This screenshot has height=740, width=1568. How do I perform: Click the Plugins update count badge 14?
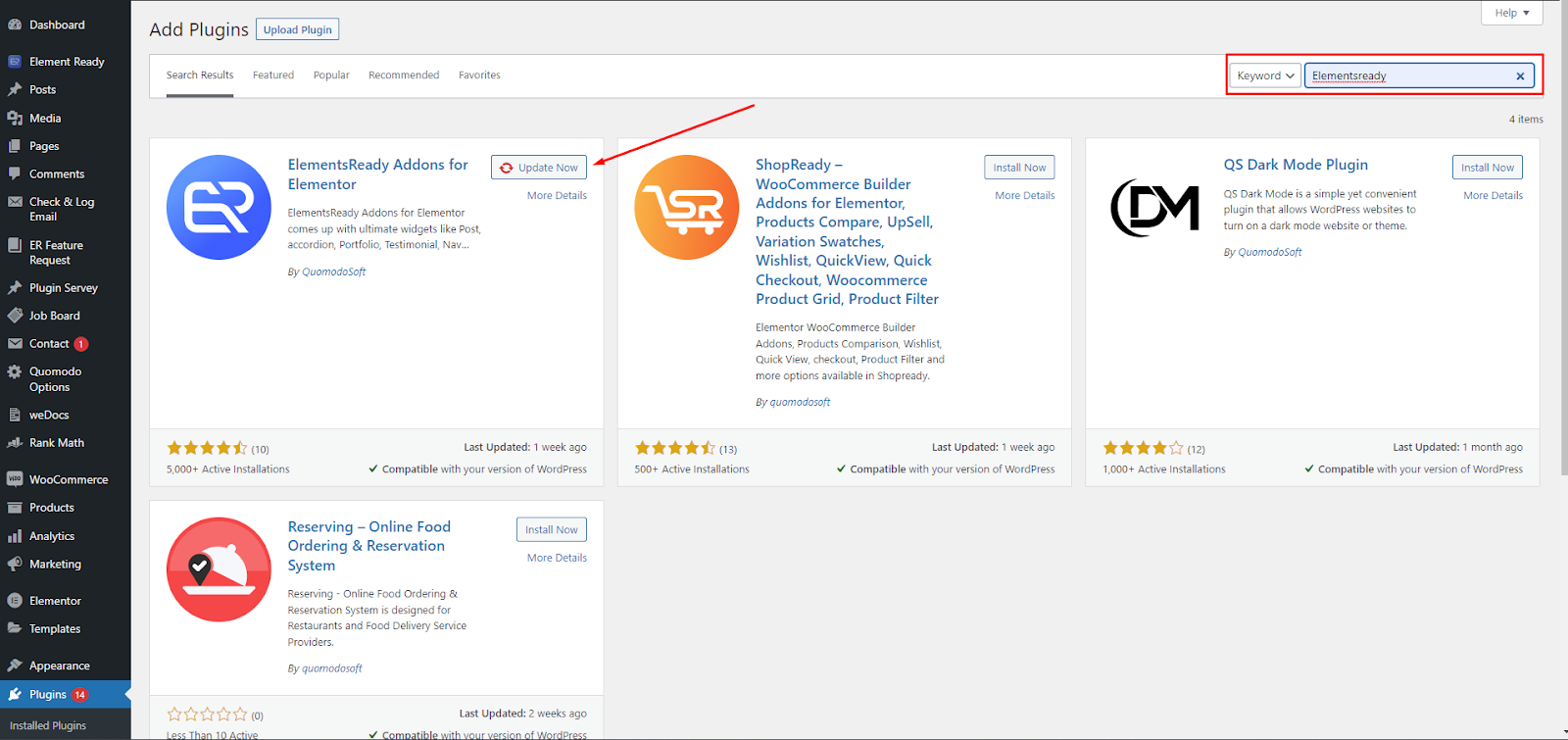tap(80, 695)
